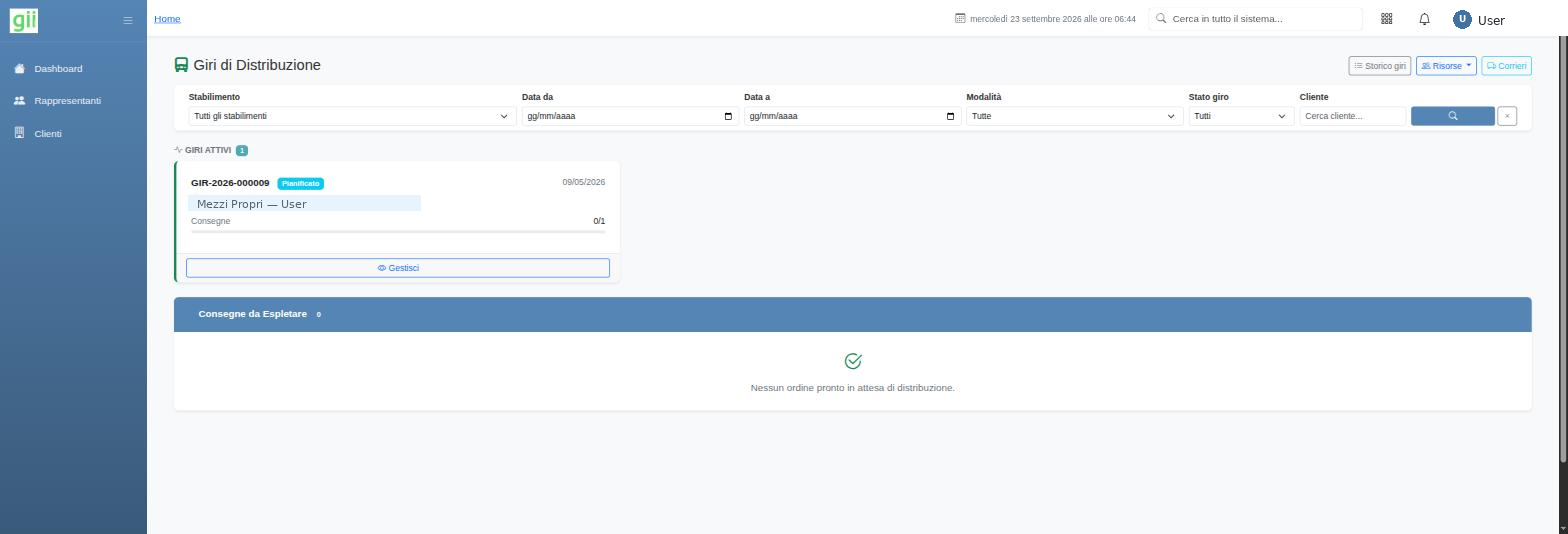1568x534 pixels.
Task: Clear filters with the × button
Action: (1507, 116)
